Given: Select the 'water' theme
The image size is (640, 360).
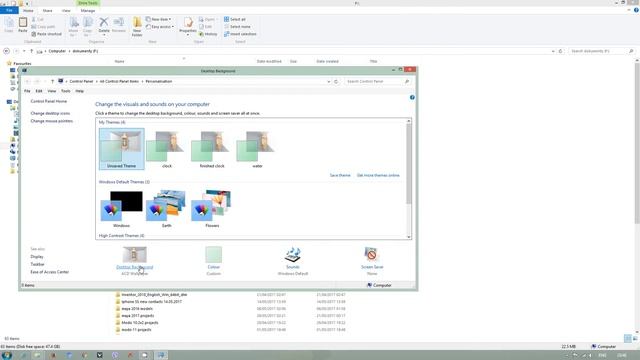Looking at the screenshot, I should tap(257, 149).
